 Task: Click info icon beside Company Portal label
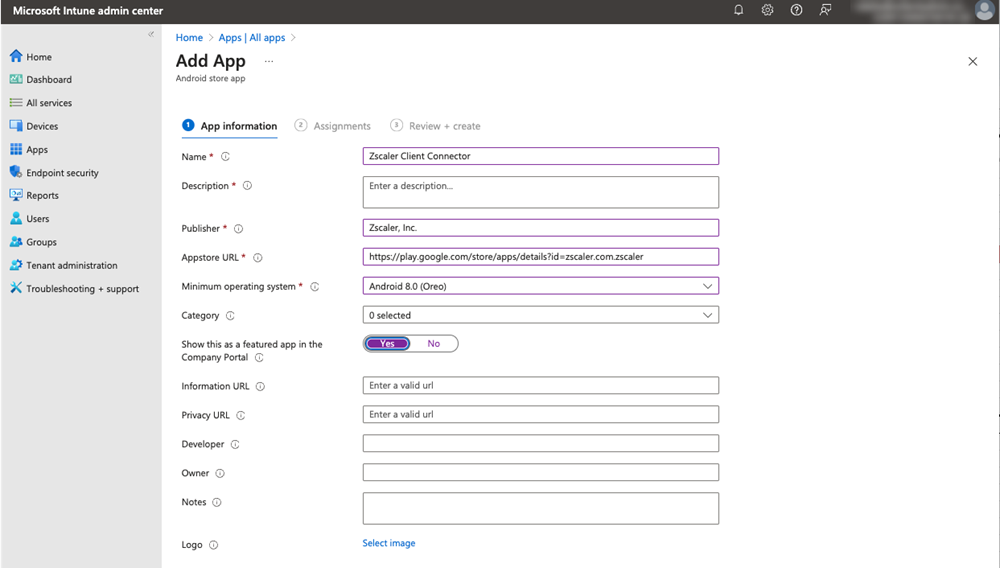point(259,358)
